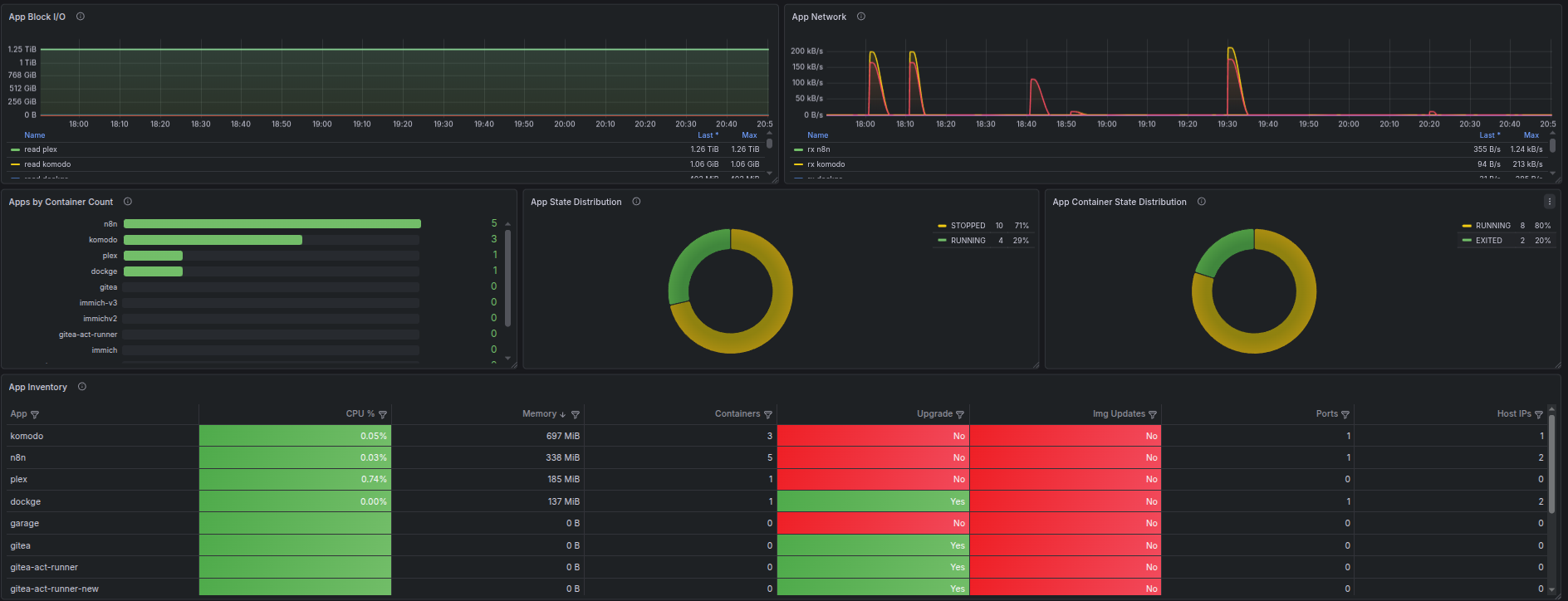Viewport: 1568px width, 601px height.
Task: Open the App Block I/O info icon
Action: pyautogui.click(x=81, y=17)
